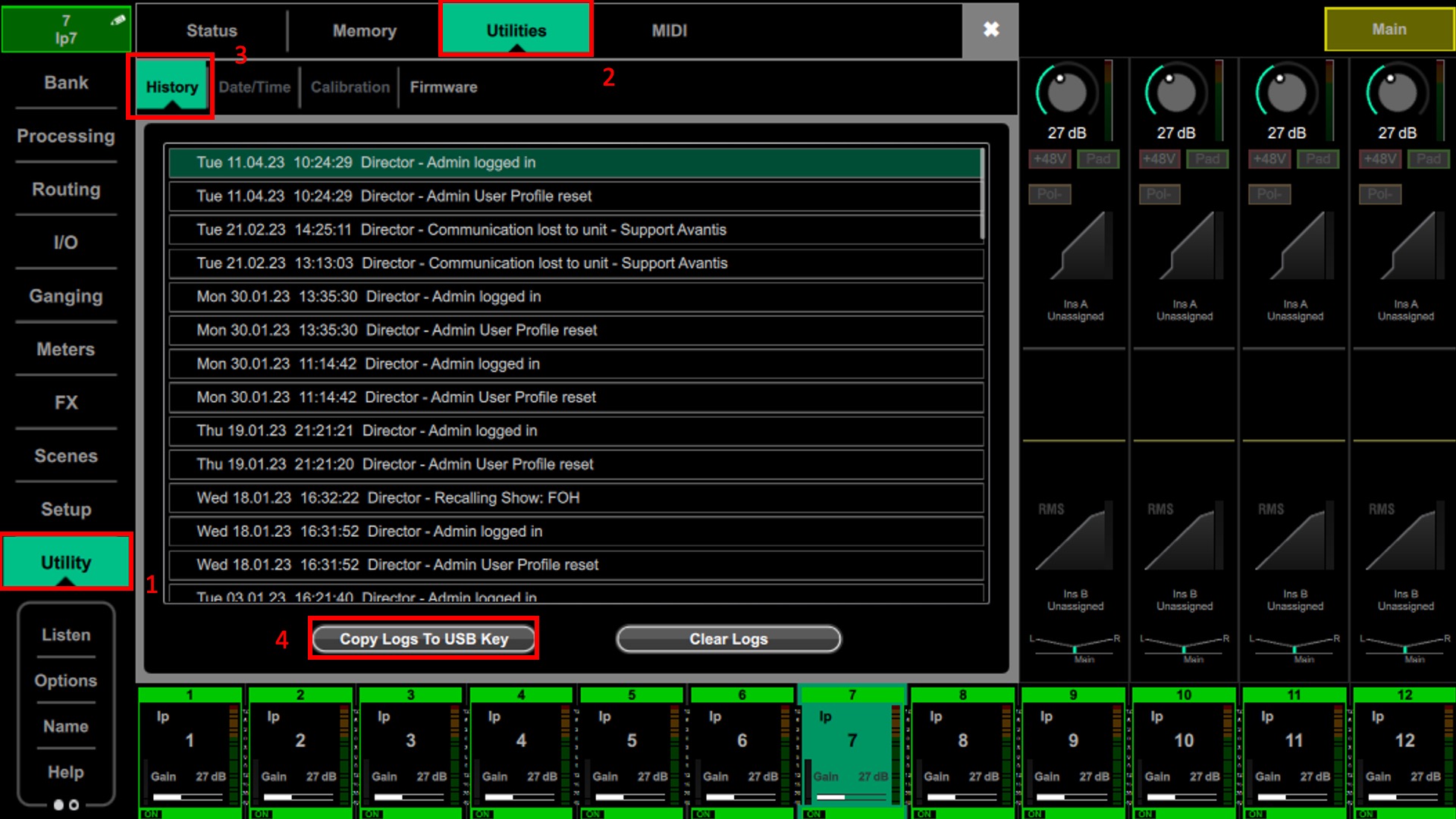Enable +48V phantom power on the first preamp
Viewport: 1456px width, 819px height.
(1050, 158)
